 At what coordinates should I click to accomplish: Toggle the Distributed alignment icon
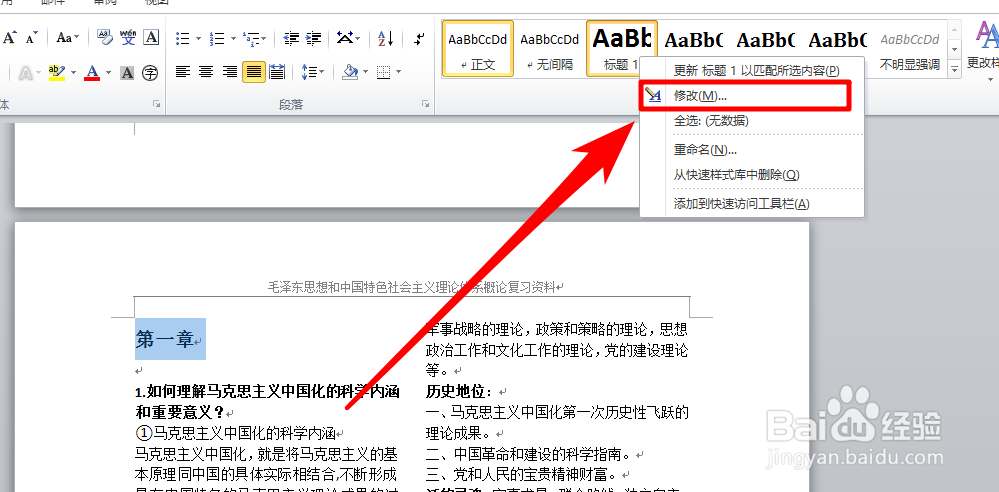tap(277, 72)
